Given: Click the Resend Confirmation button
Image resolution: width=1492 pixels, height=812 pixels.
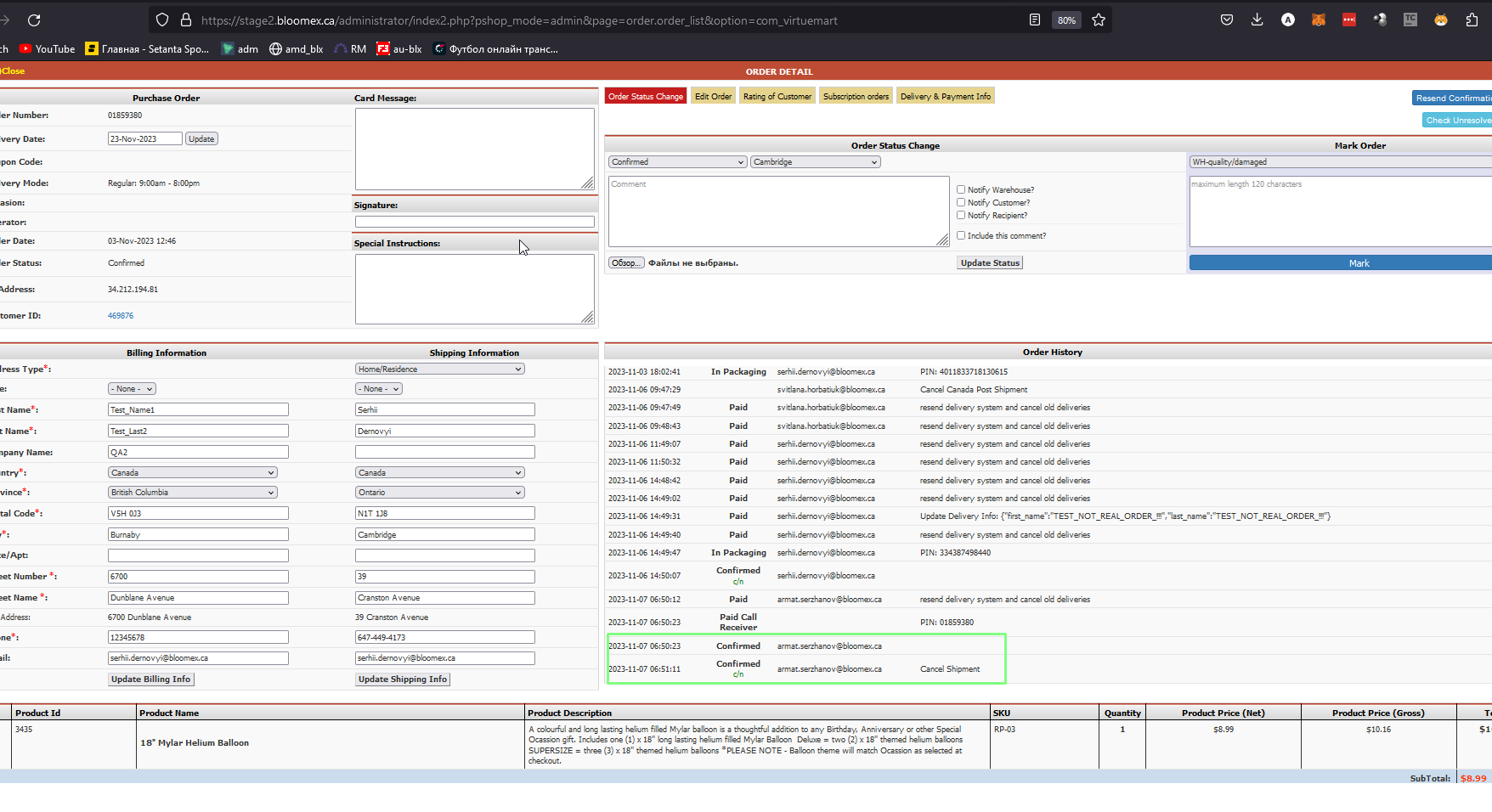Looking at the screenshot, I should pos(1452,98).
